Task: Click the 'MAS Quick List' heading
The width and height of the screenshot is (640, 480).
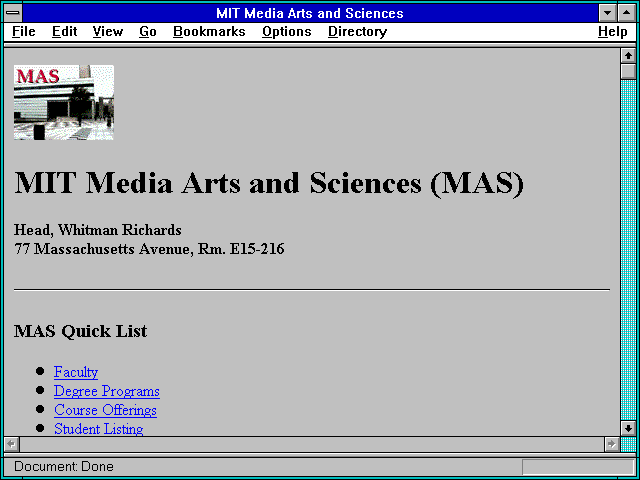Action: [80, 331]
